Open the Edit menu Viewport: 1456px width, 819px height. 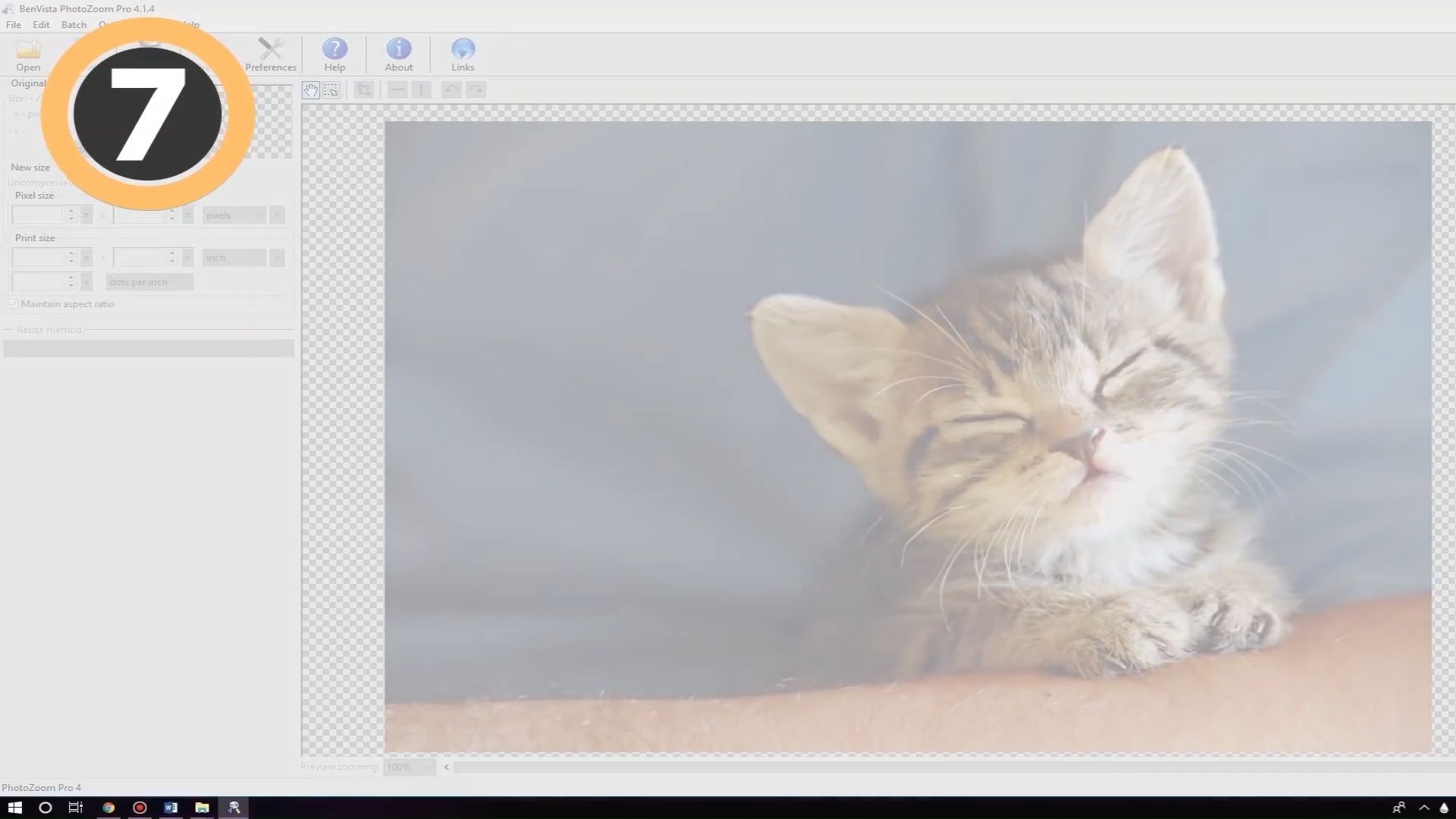pos(41,24)
